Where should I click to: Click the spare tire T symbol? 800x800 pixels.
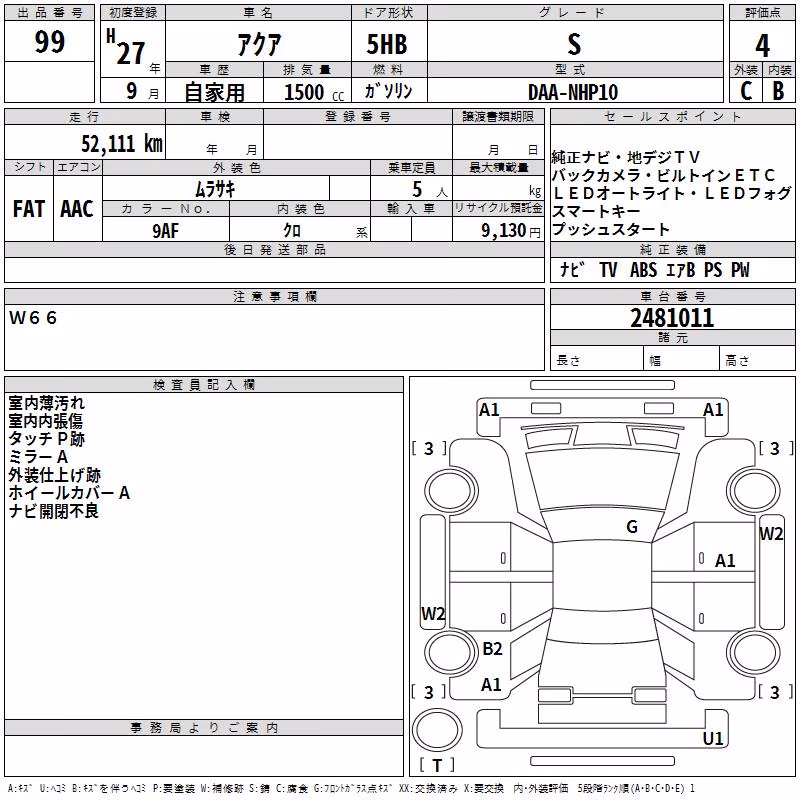click(437, 765)
